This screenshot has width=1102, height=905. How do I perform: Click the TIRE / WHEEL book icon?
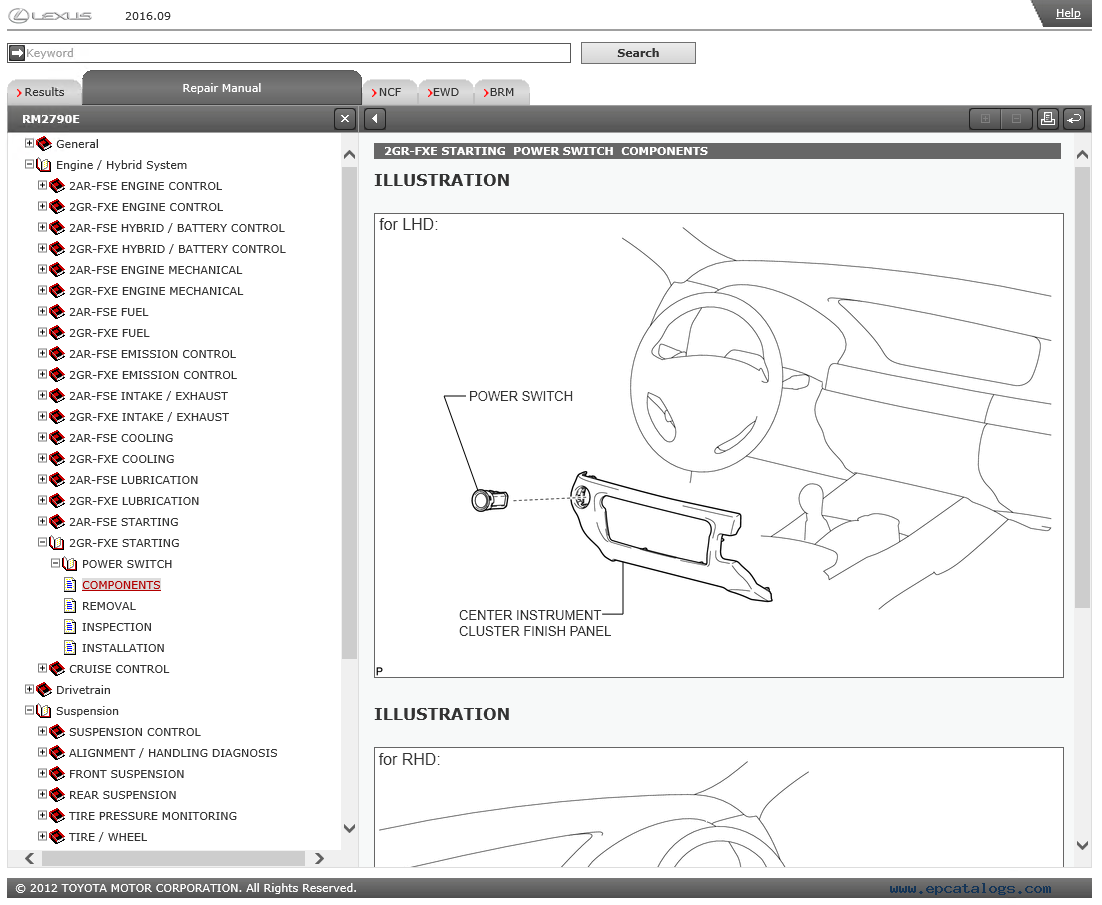[57, 837]
